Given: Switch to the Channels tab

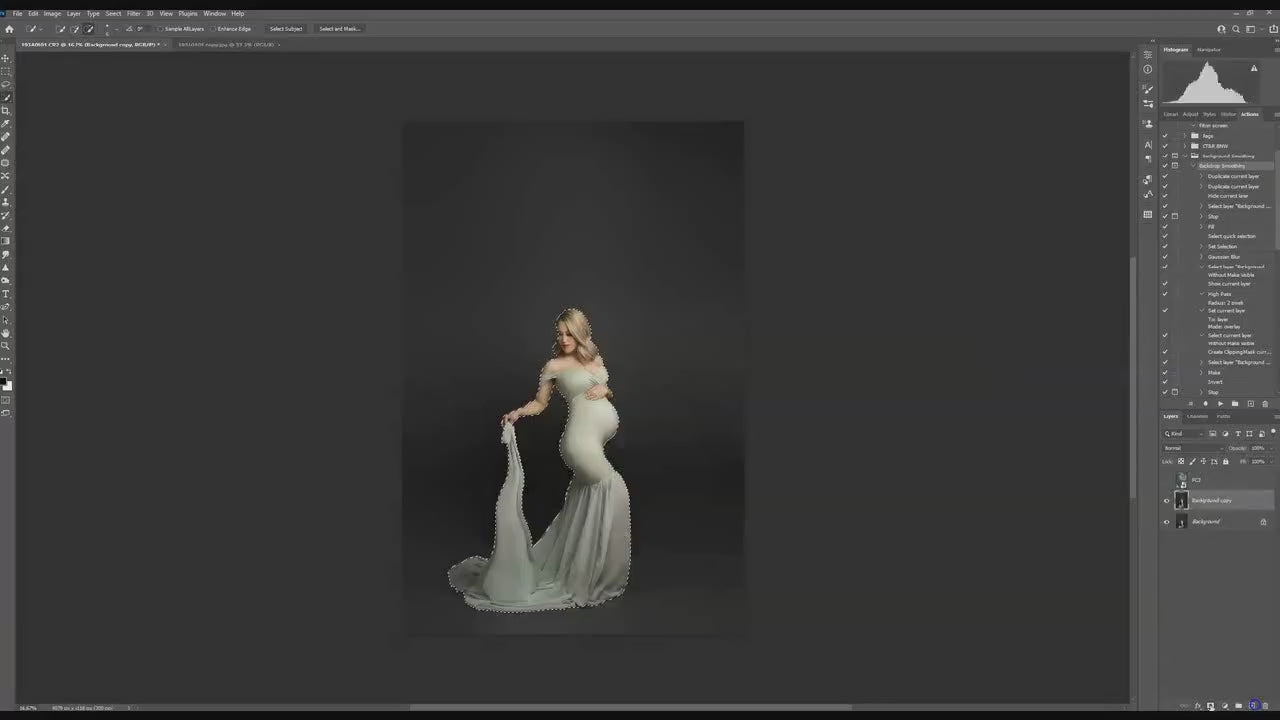Looking at the screenshot, I should click(x=1197, y=416).
